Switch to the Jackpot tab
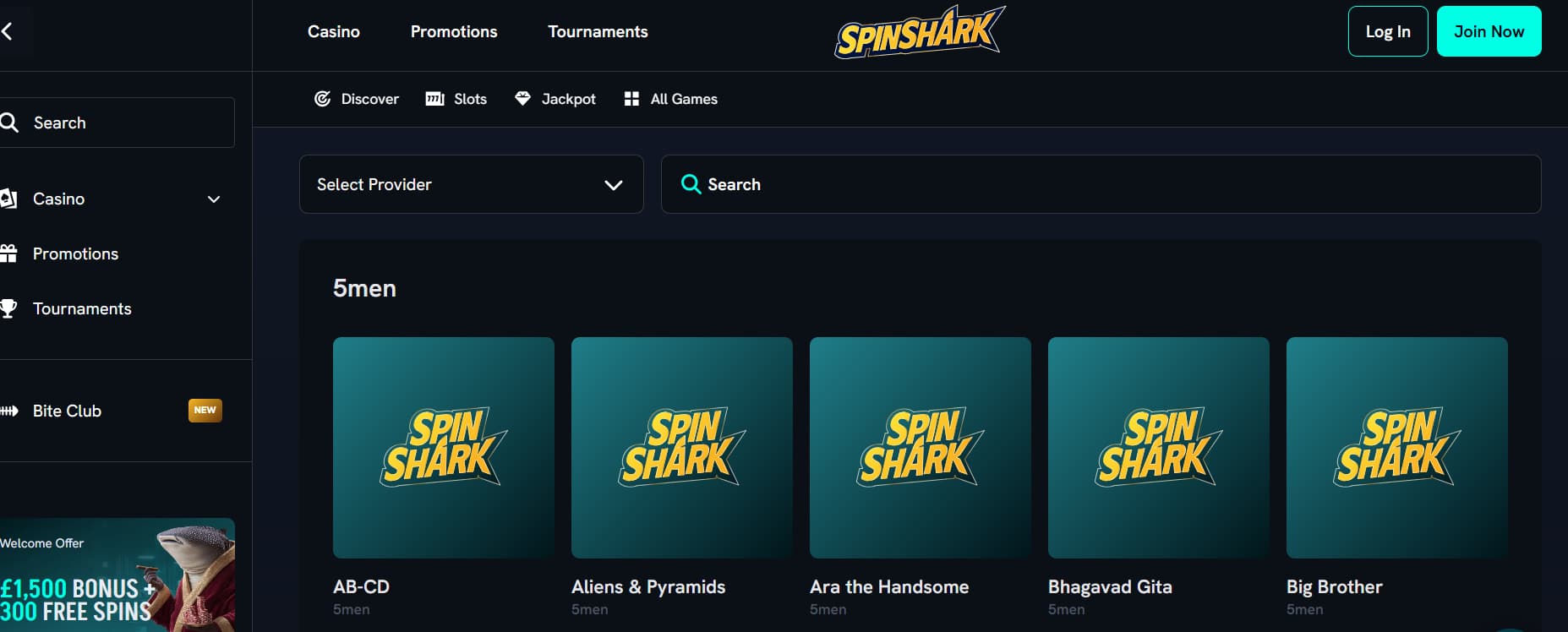 [555, 99]
